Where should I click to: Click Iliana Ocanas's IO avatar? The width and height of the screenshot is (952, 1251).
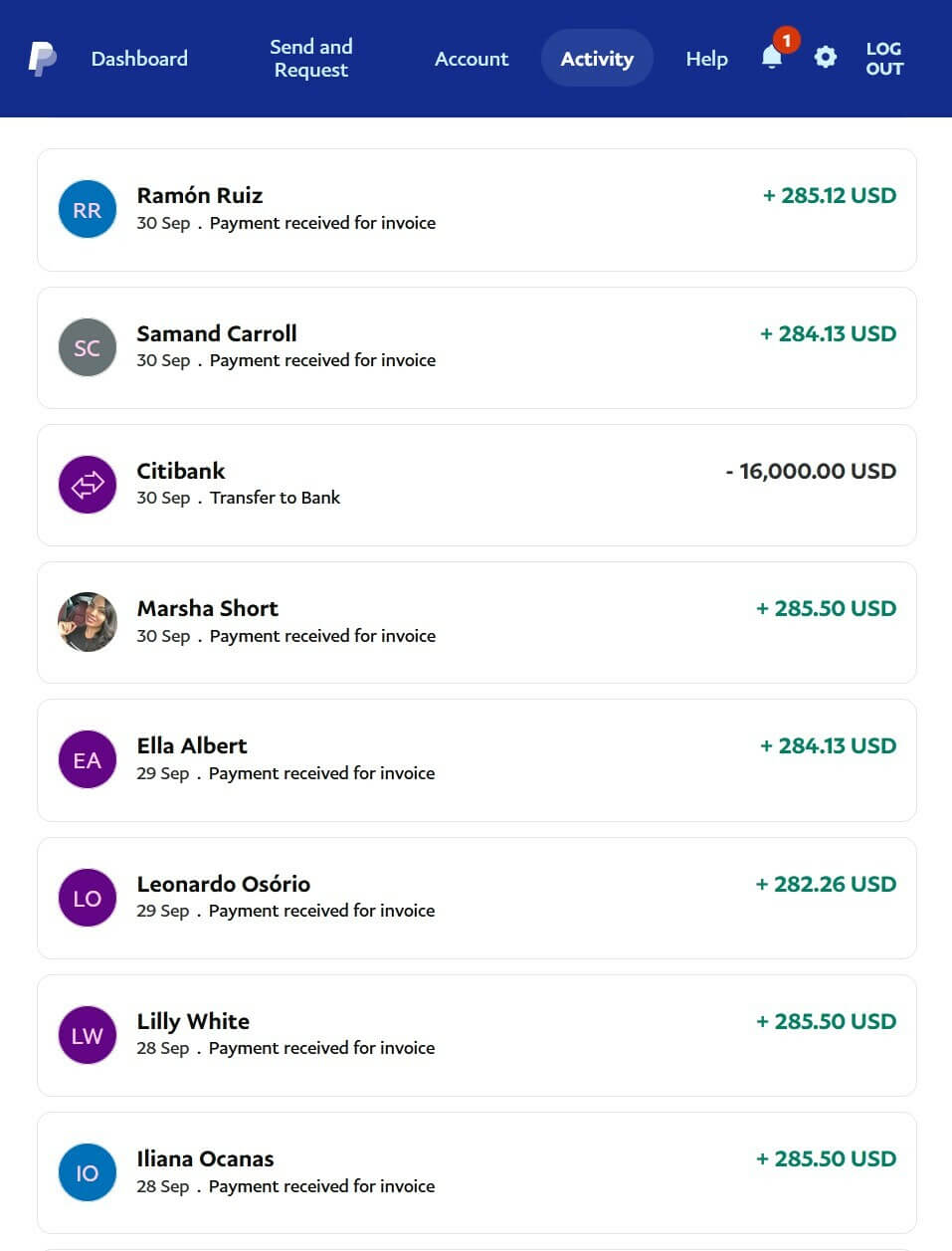click(88, 1172)
